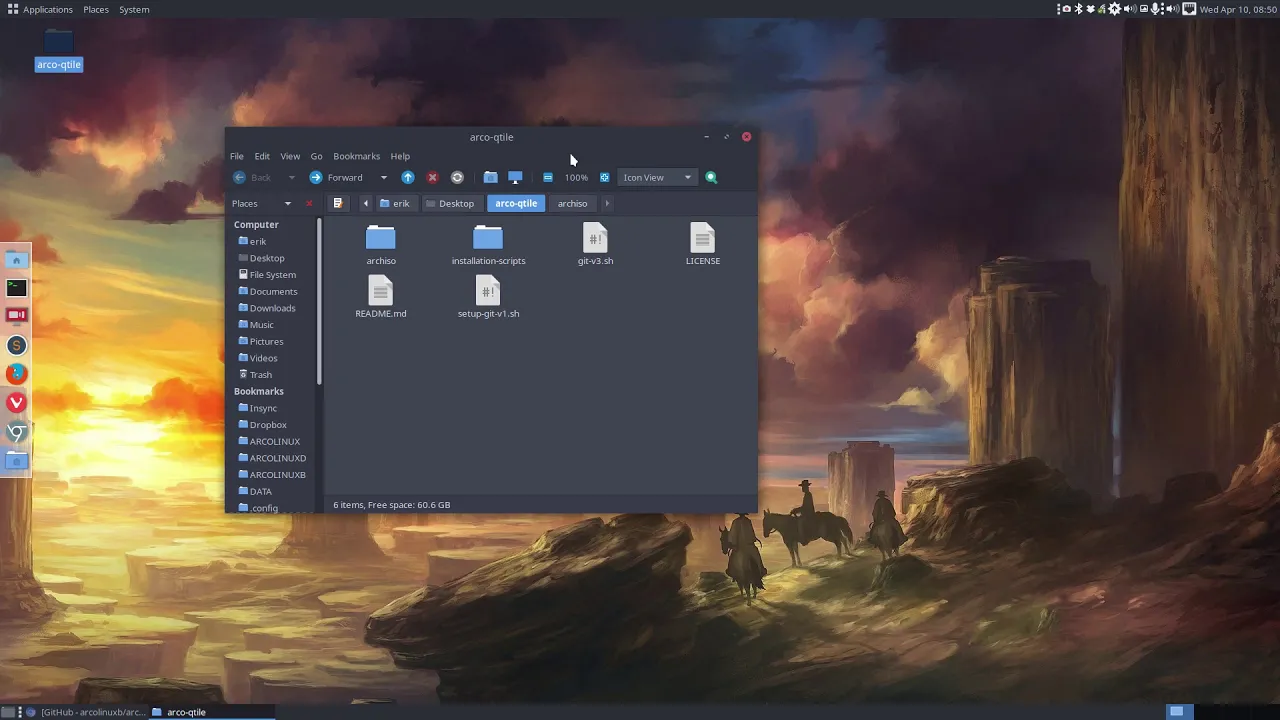Zoom in using the plus icon
Image resolution: width=1280 pixels, height=720 pixels.
(604, 177)
